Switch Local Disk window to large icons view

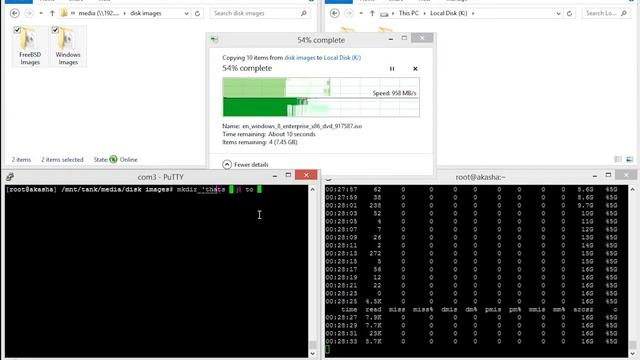coord(629,159)
